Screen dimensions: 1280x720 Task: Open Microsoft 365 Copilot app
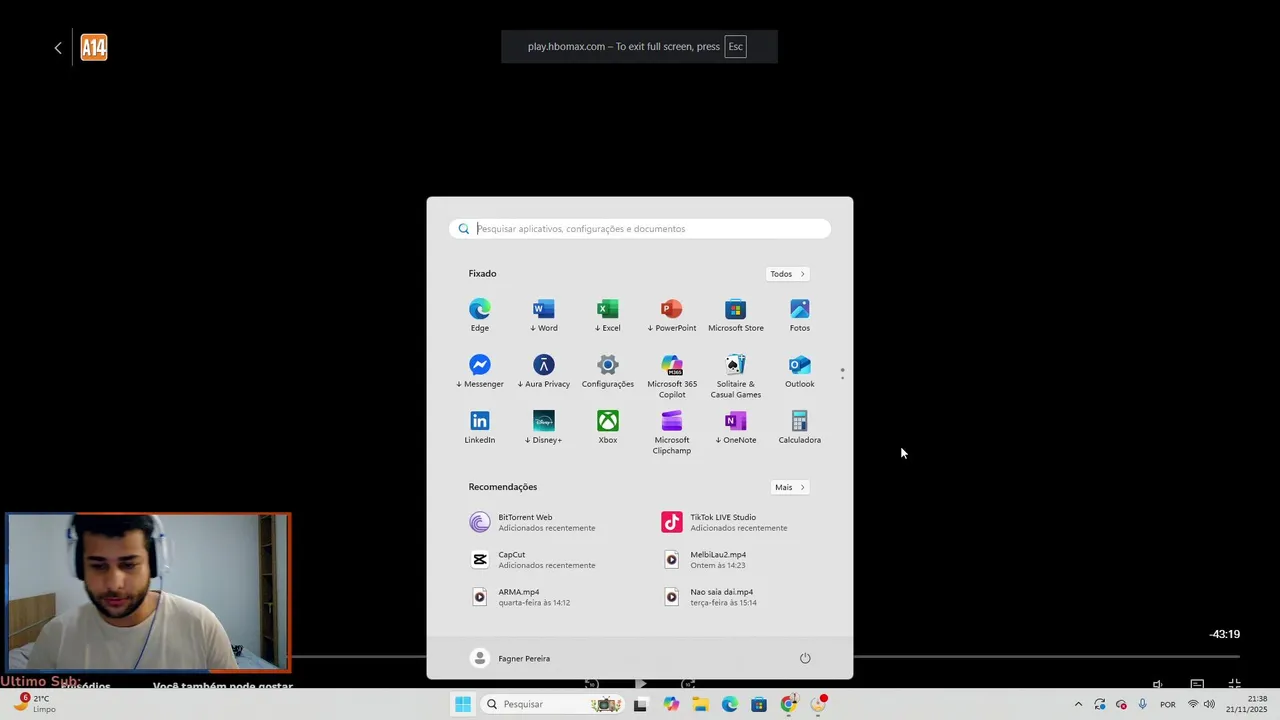[672, 376]
